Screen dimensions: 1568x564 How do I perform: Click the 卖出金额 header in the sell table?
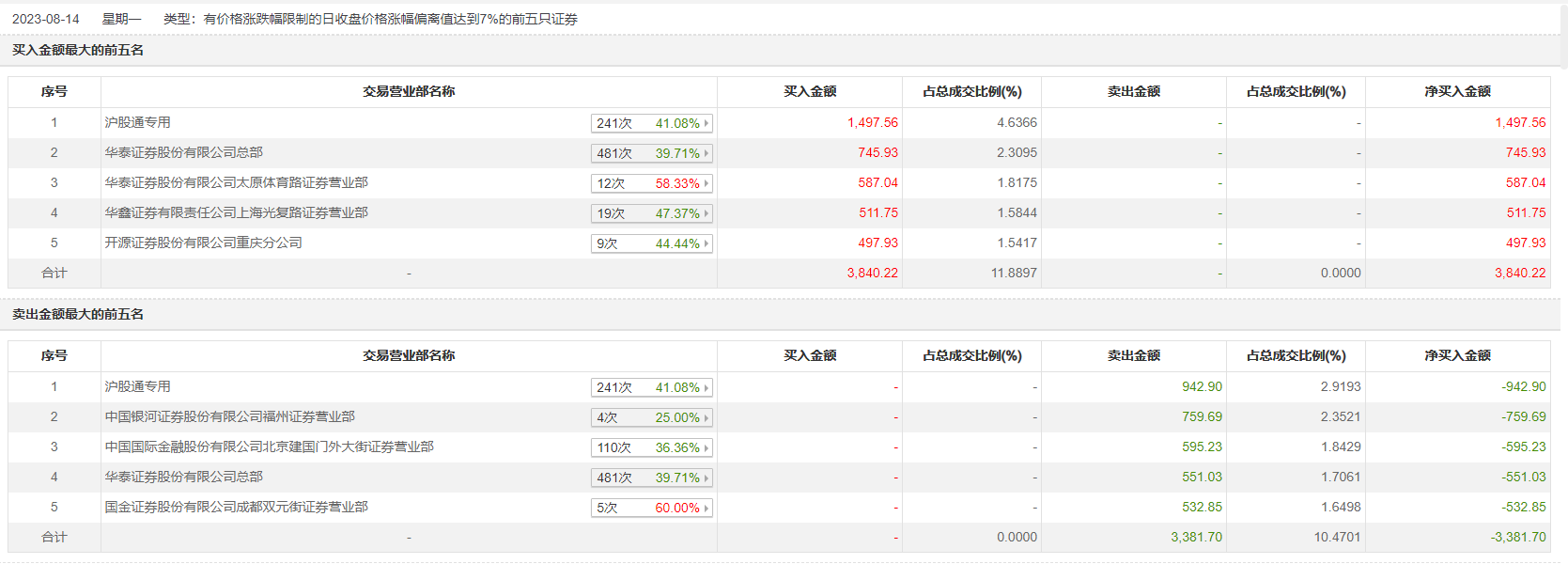click(1133, 355)
